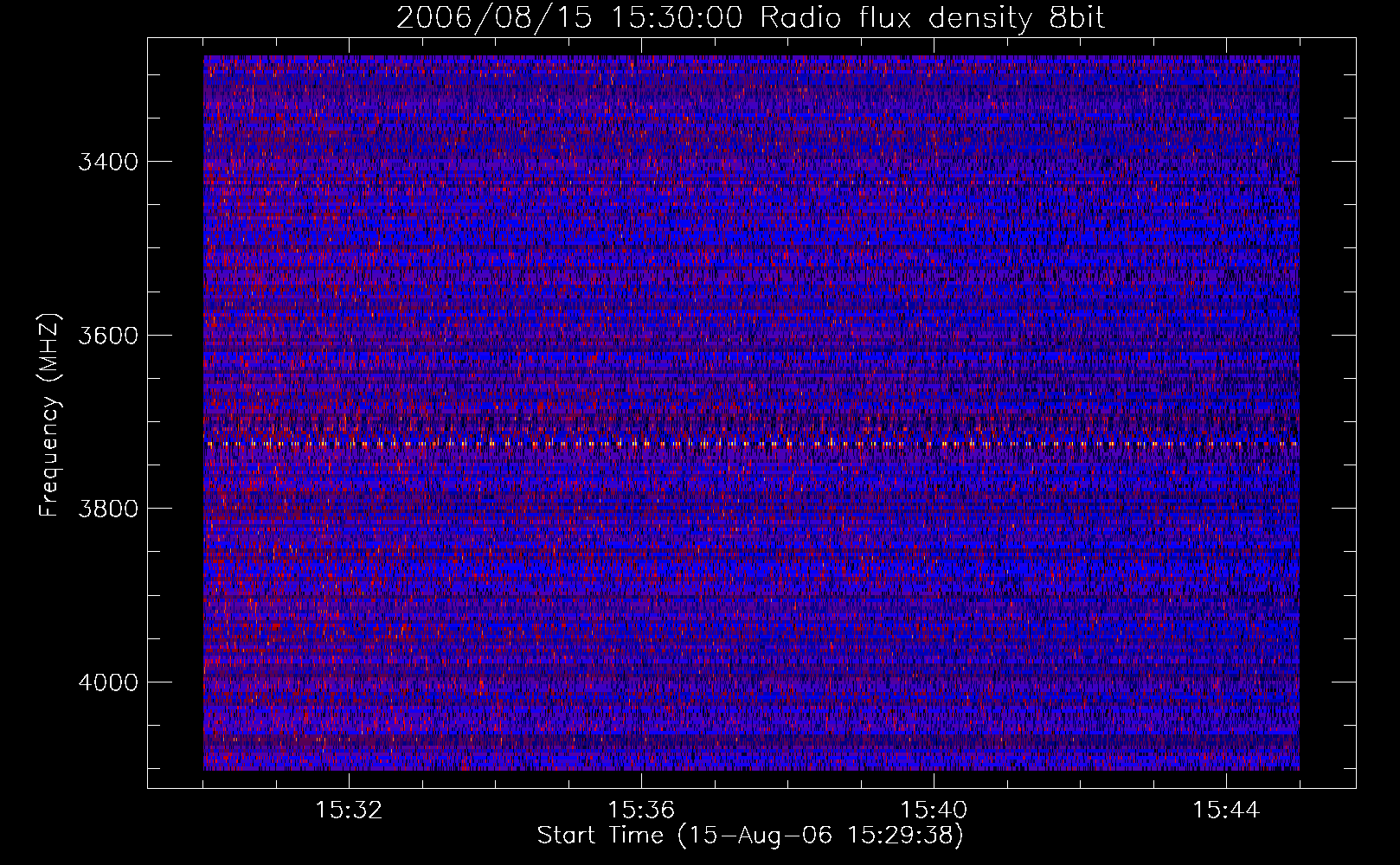Click the plot title "2006/08/15 15:30:00 Radio flux density 8bit"

(x=751, y=18)
